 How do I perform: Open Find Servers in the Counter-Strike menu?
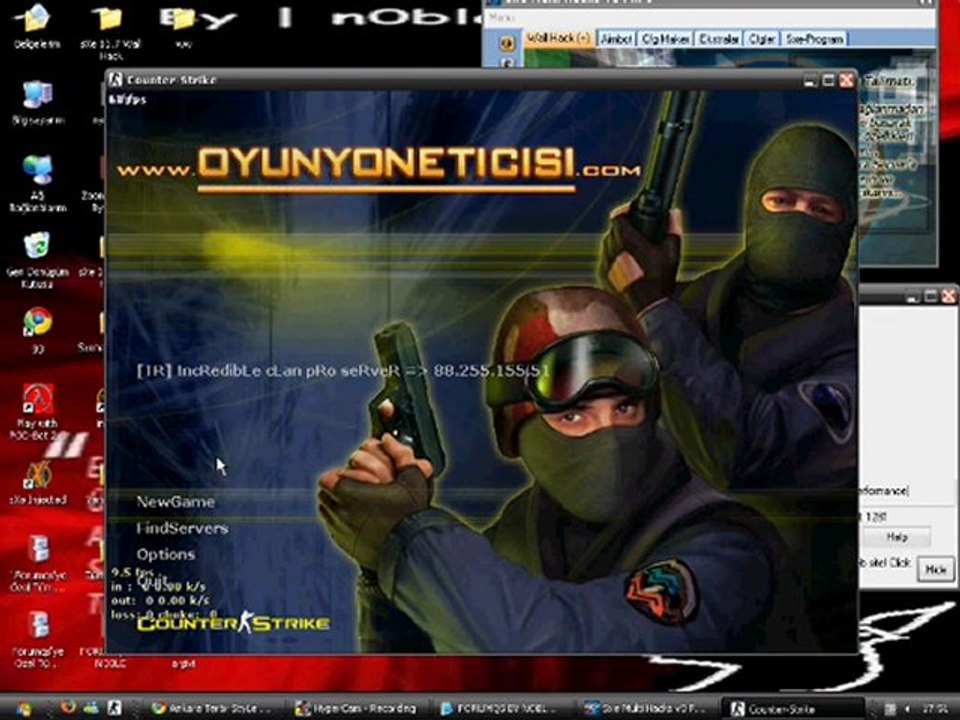coord(182,528)
